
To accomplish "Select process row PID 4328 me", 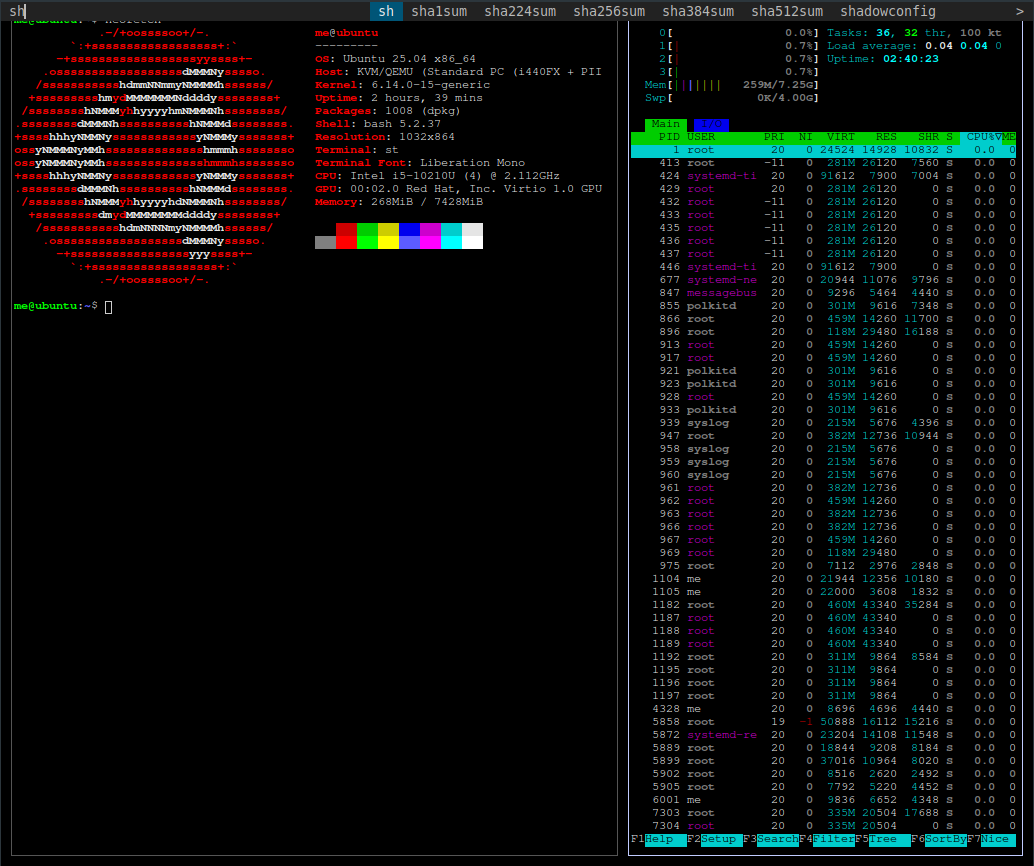I will tap(823, 709).
